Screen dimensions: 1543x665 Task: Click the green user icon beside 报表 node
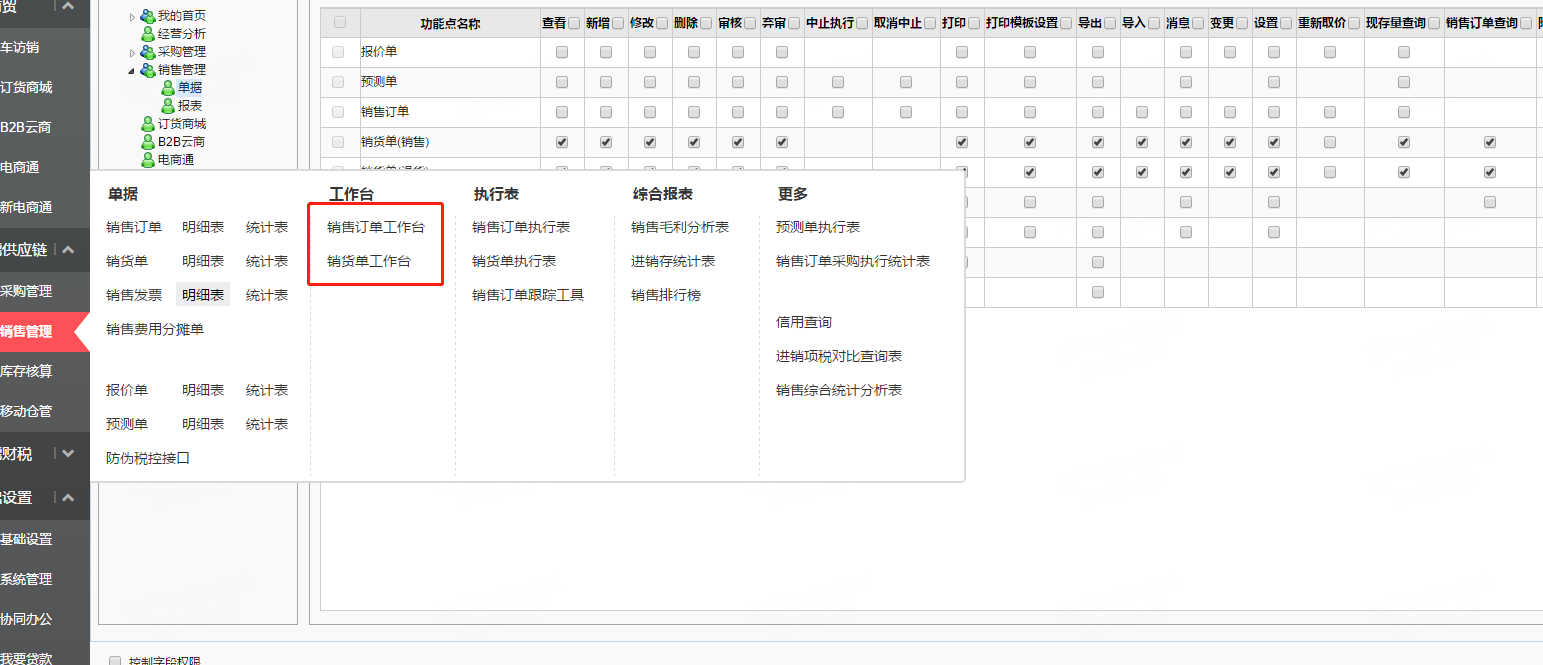click(x=168, y=106)
